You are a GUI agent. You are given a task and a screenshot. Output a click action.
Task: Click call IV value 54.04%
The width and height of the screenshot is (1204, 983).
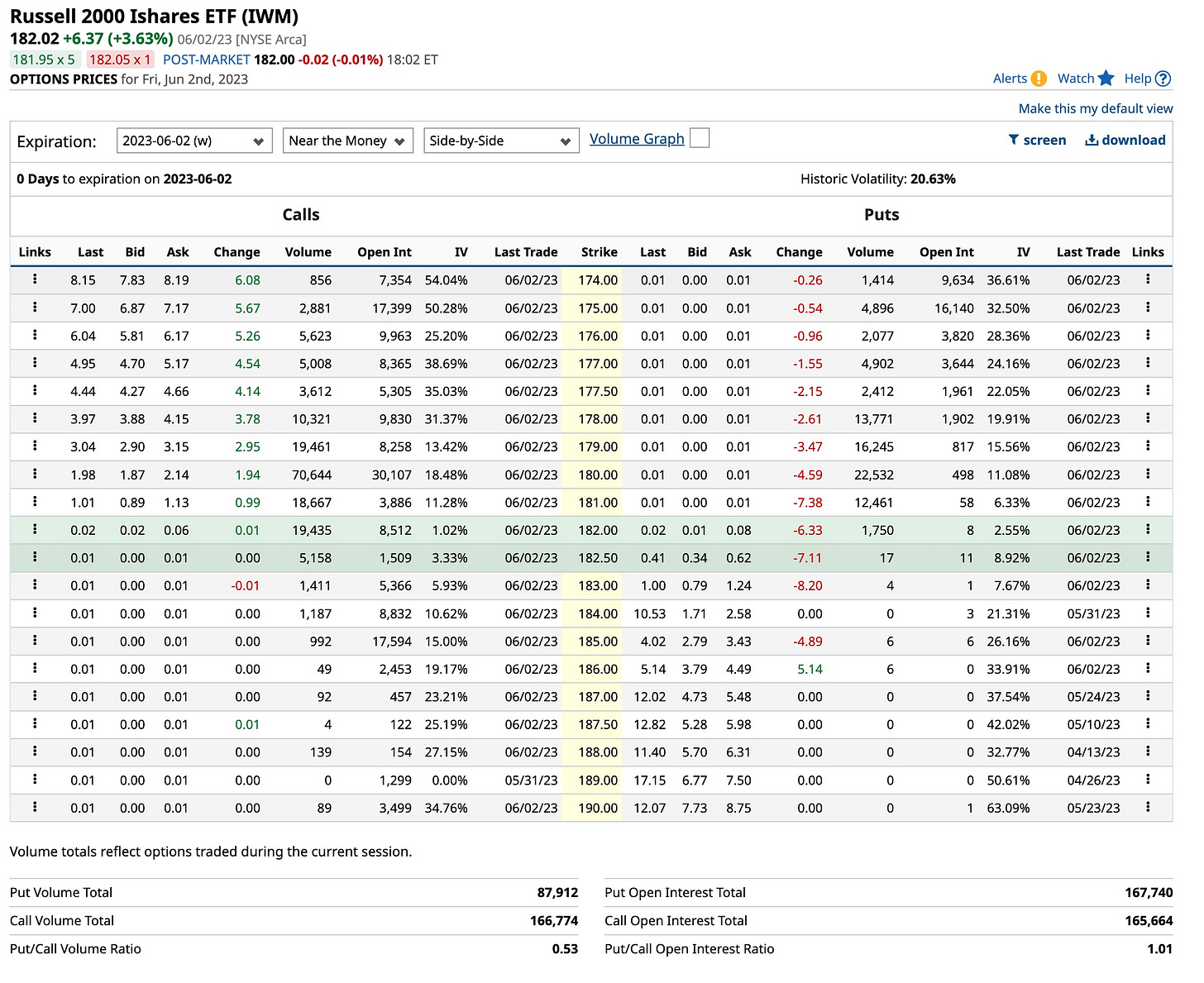447,280
